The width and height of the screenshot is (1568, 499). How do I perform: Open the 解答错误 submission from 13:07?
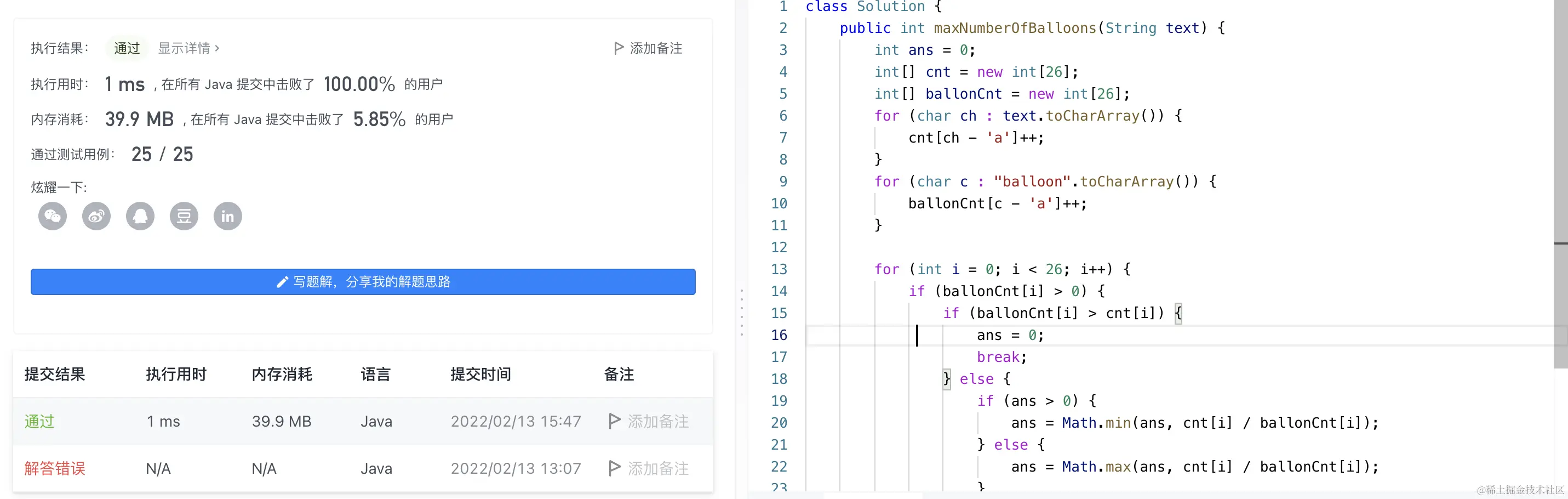click(x=55, y=468)
